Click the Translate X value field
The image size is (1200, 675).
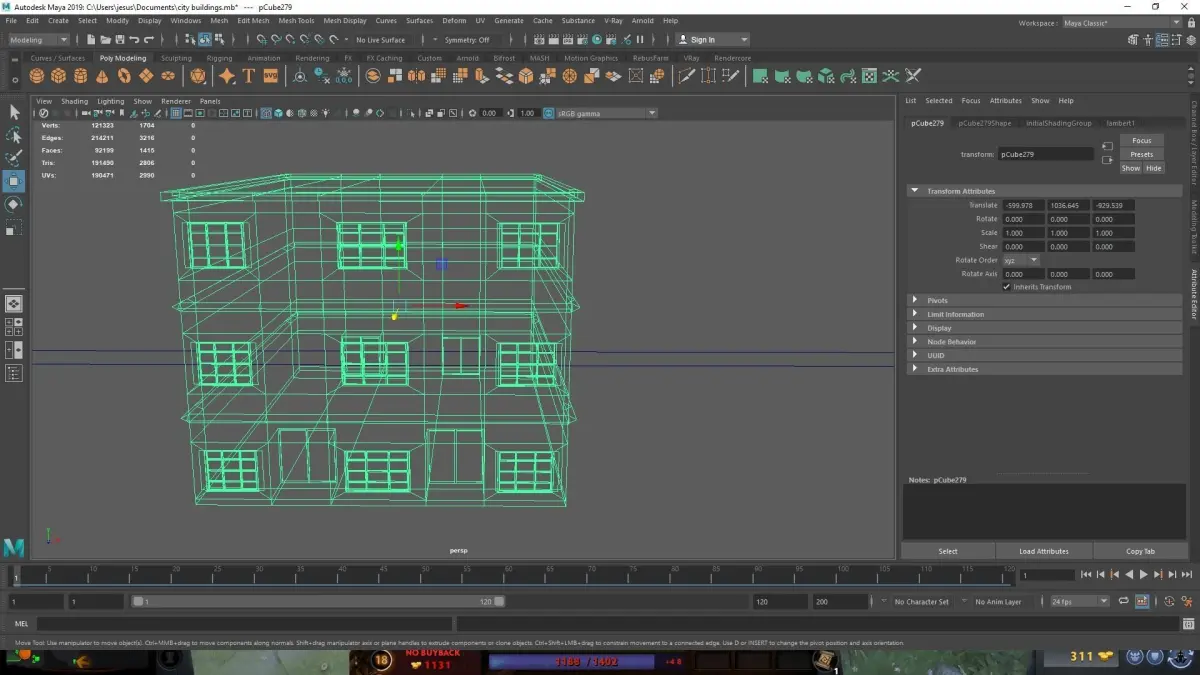point(1024,205)
